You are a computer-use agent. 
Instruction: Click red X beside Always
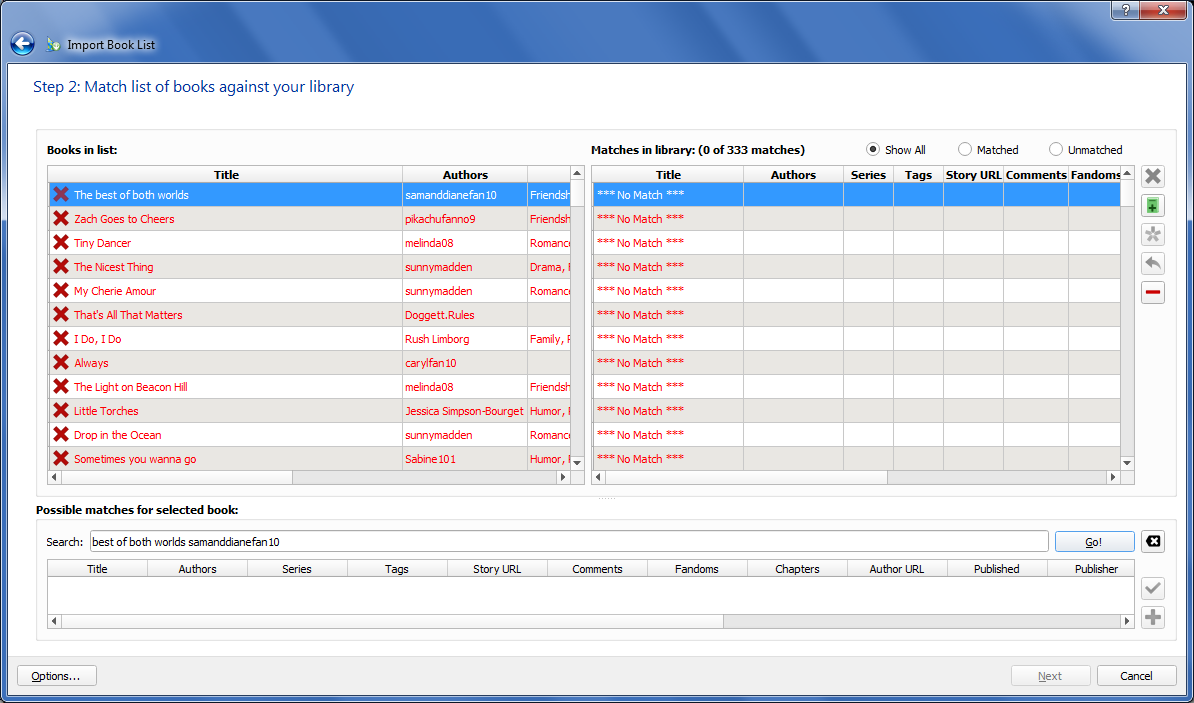[x=61, y=363]
